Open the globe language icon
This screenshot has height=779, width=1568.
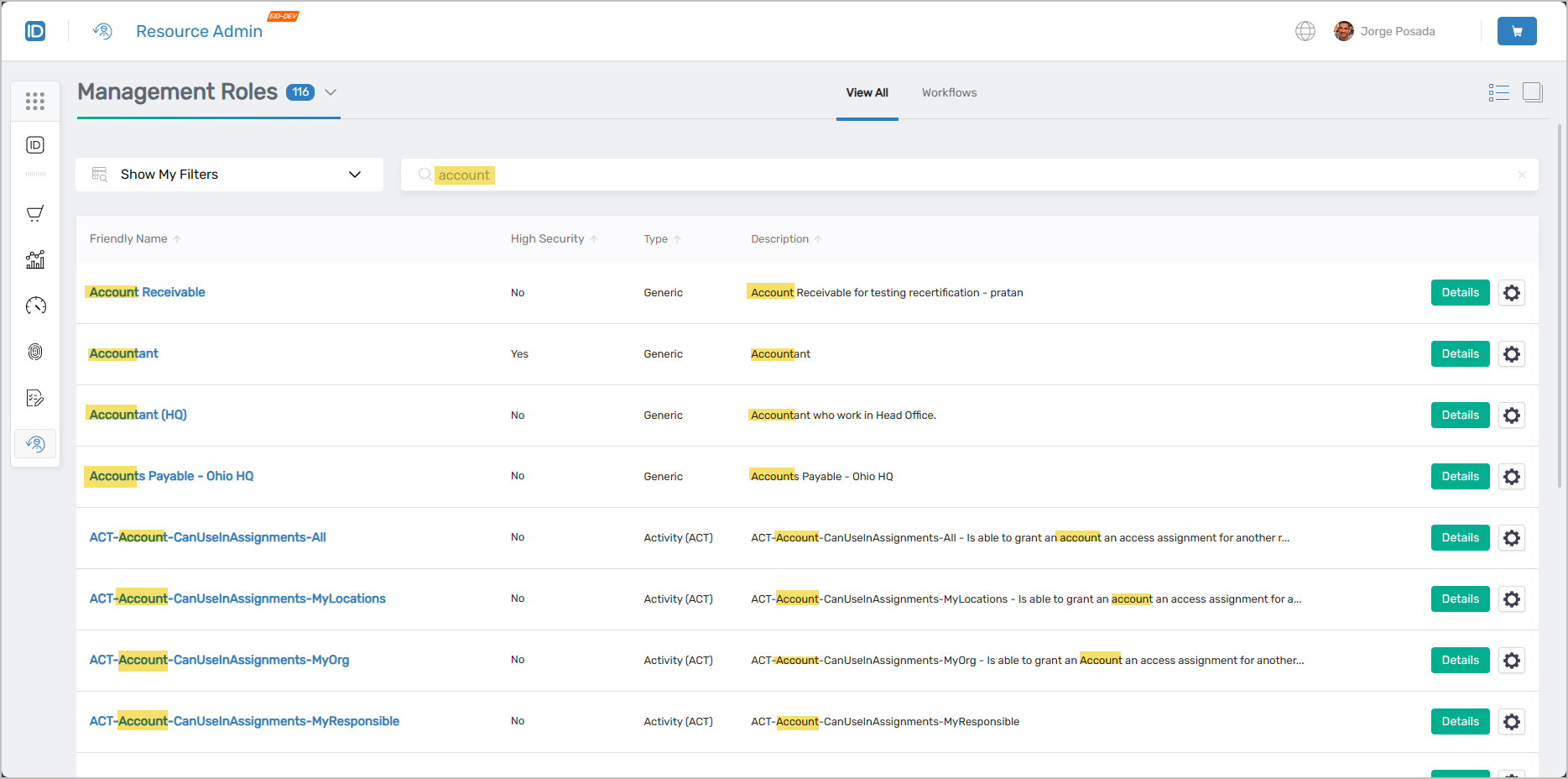[1305, 30]
